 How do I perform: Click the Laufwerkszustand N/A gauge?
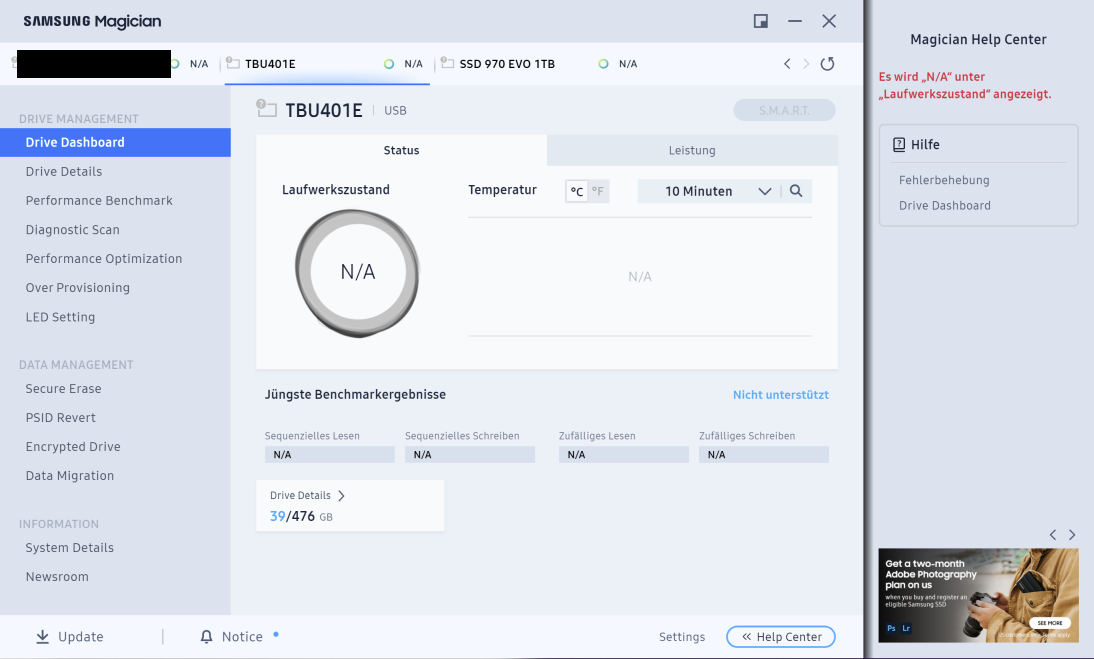click(357, 272)
